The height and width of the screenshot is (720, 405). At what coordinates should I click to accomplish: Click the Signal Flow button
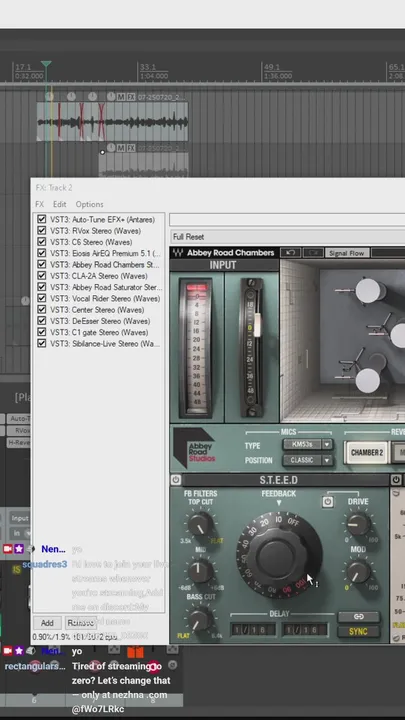click(x=346, y=253)
